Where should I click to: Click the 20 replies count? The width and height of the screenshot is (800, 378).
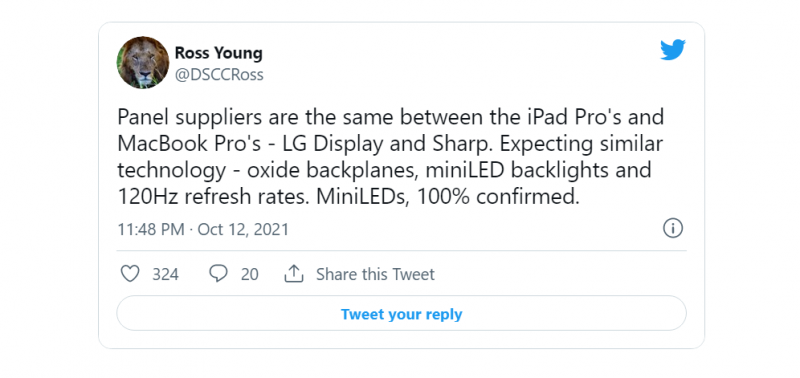(x=249, y=274)
